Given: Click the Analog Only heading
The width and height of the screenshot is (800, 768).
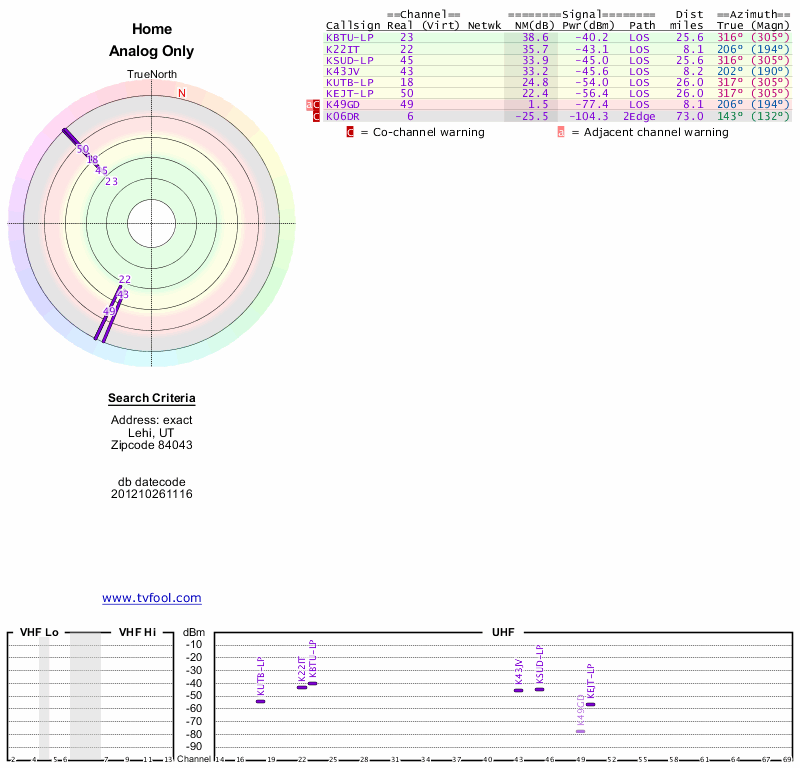Looking at the screenshot, I should click(152, 51).
